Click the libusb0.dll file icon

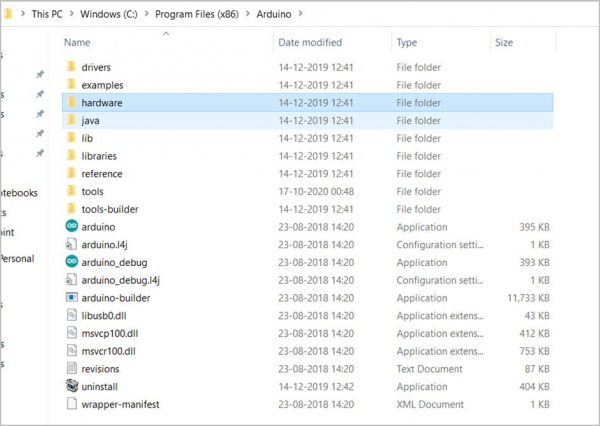click(x=72, y=315)
